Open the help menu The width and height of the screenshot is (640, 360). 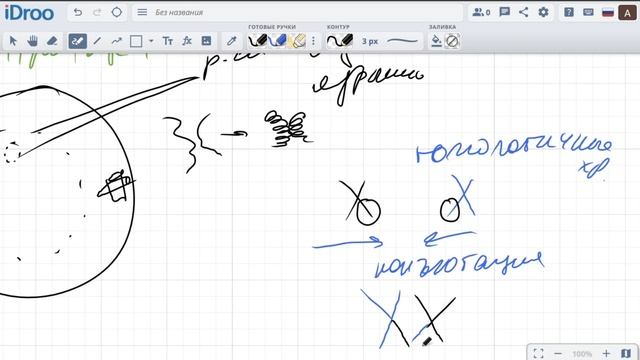tap(569, 12)
